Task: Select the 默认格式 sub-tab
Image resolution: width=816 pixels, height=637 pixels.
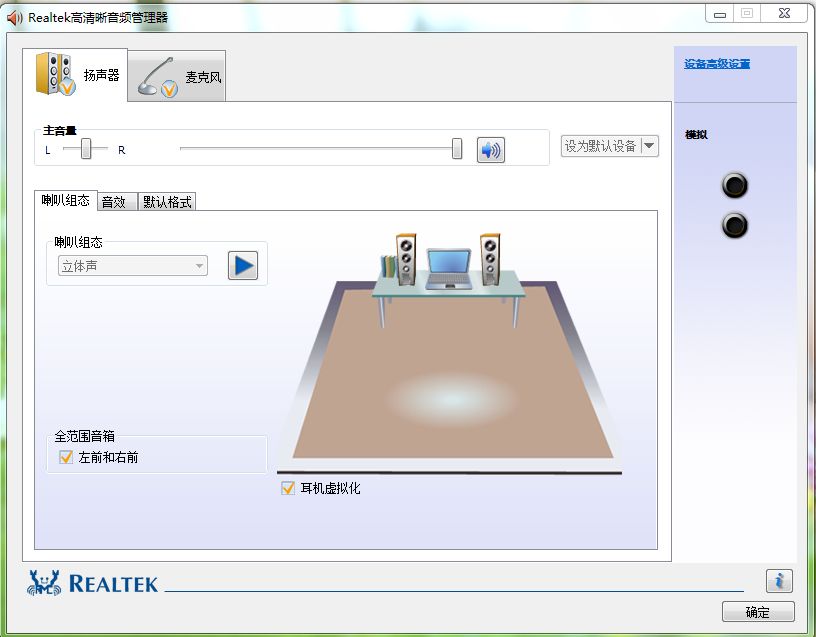Action: point(167,202)
